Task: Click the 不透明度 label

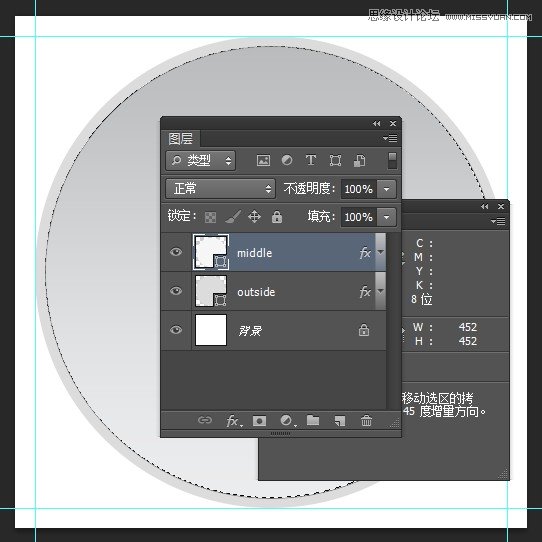Action: (x=309, y=188)
